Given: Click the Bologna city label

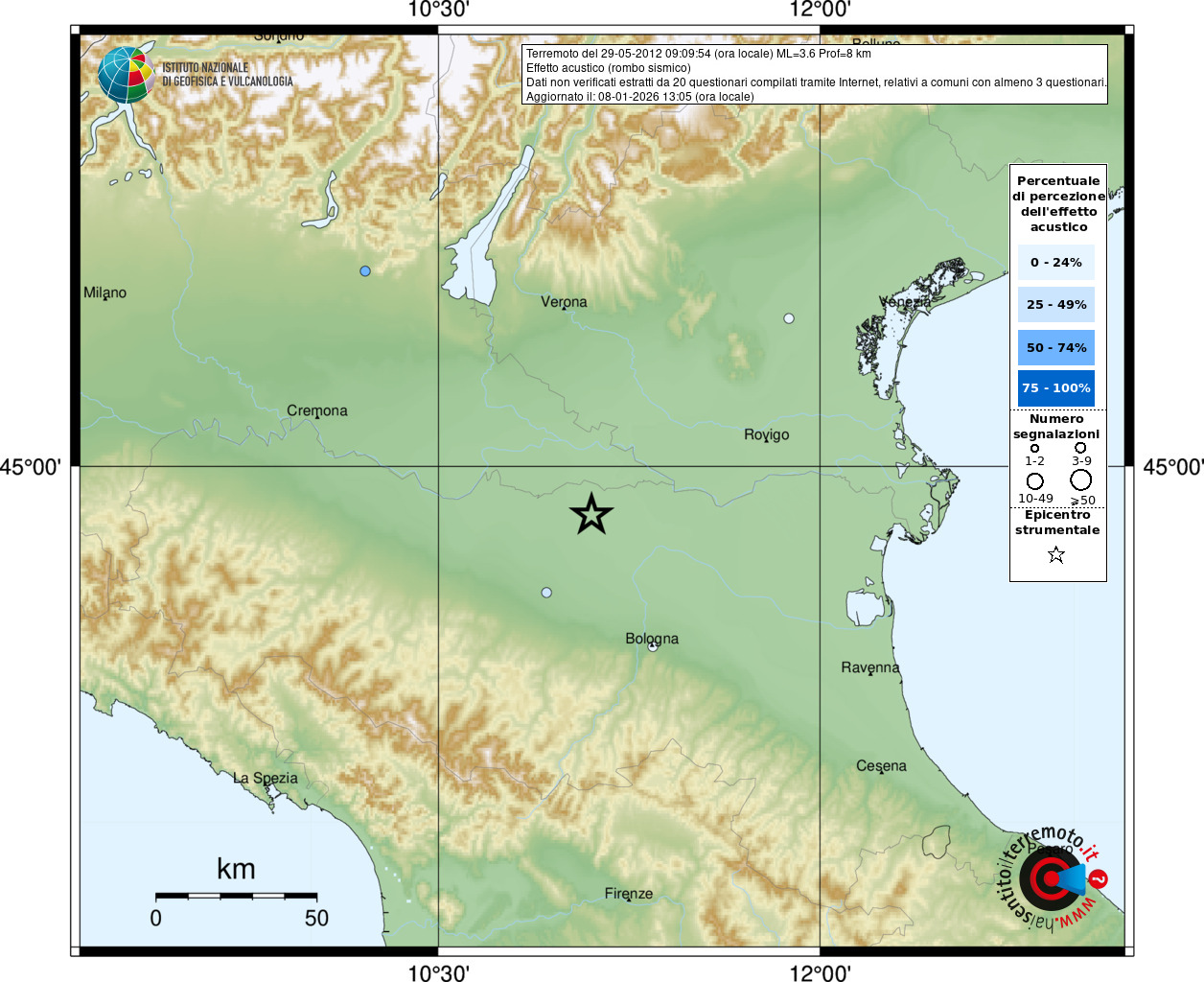Looking at the screenshot, I should (x=652, y=639).
